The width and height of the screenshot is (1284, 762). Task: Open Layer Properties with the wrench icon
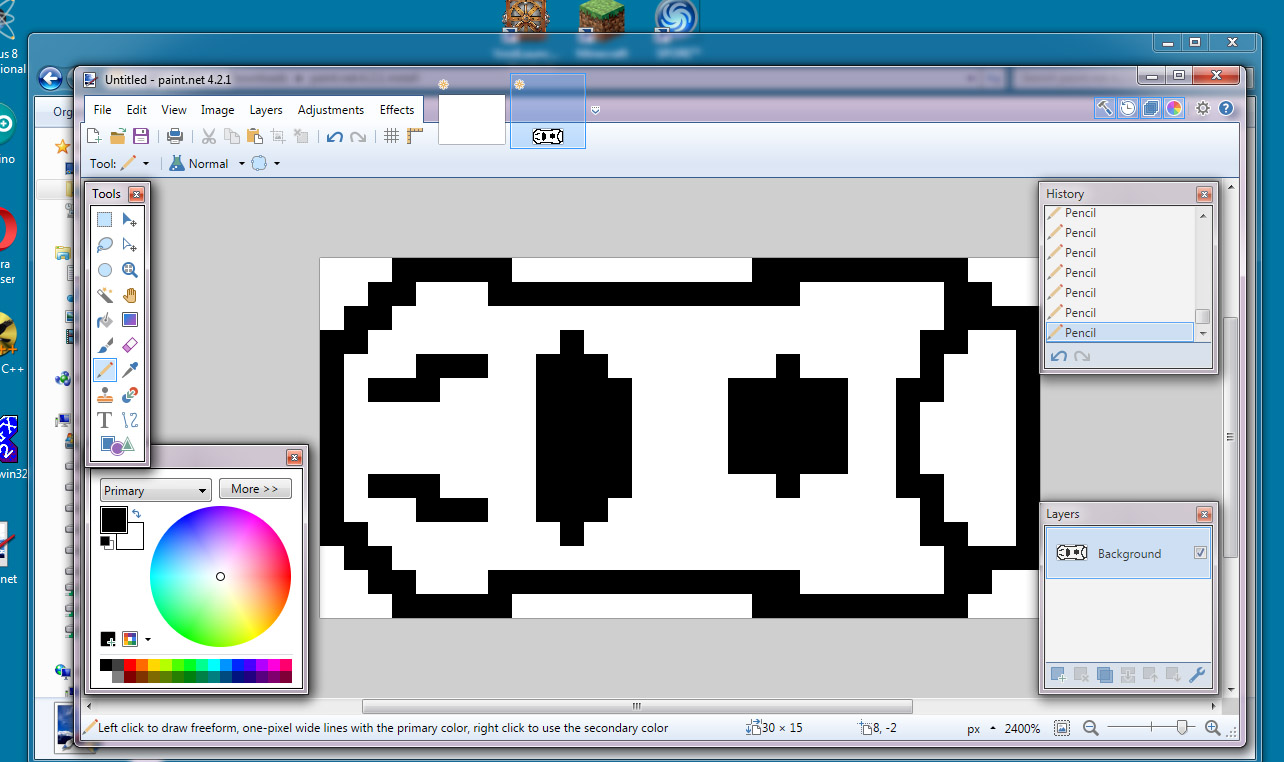(1197, 675)
